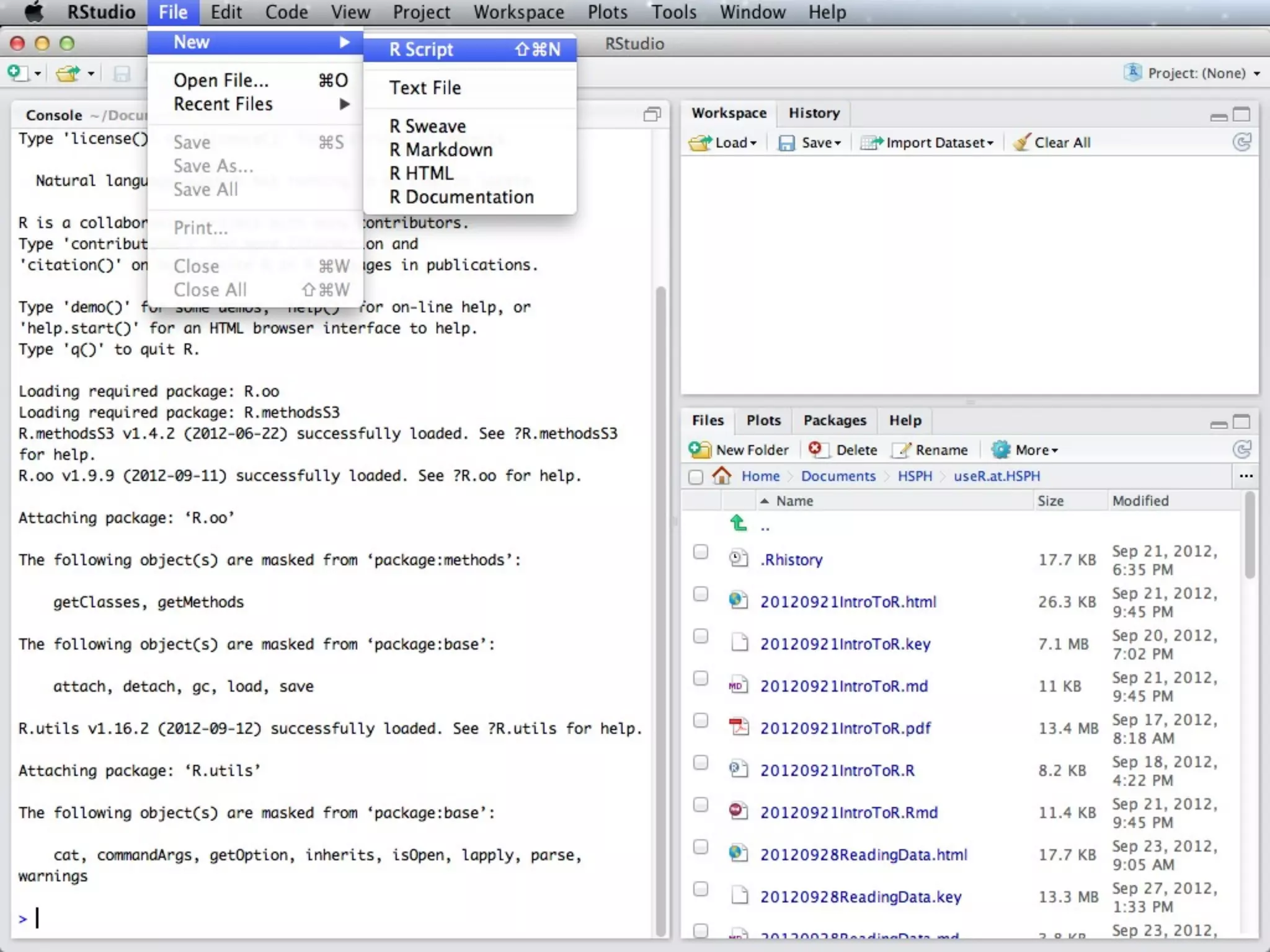Open the workspace Load dropdown
This screenshot has height=952, width=1270.
tap(723, 143)
